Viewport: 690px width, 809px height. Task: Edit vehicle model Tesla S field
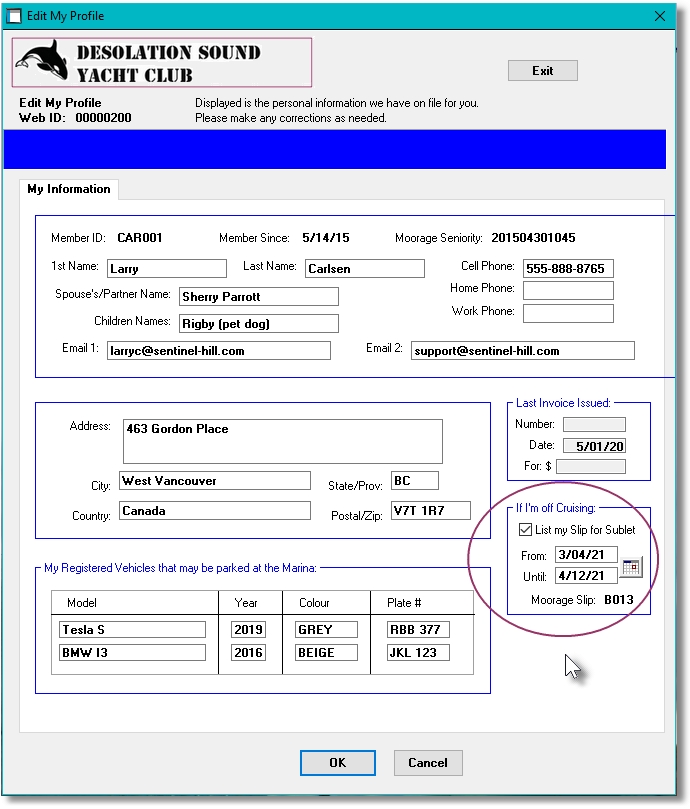[x=133, y=630]
